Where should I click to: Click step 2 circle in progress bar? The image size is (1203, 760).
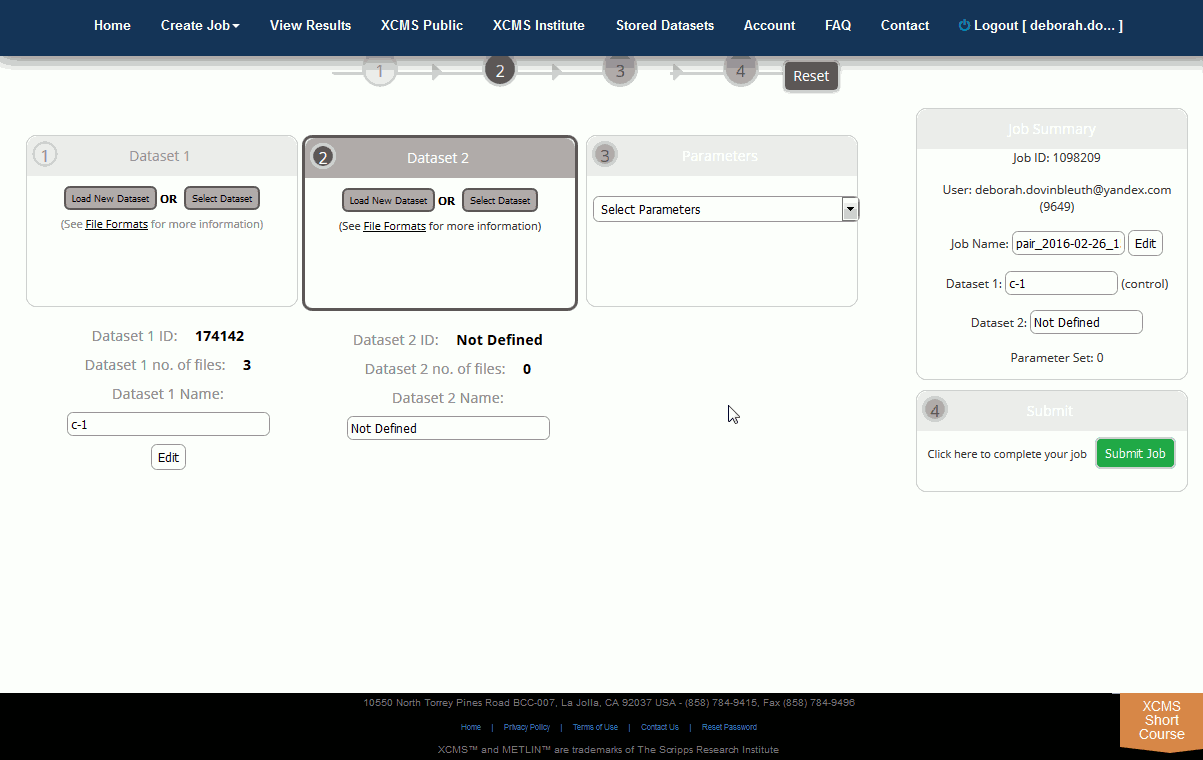[x=499, y=71]
